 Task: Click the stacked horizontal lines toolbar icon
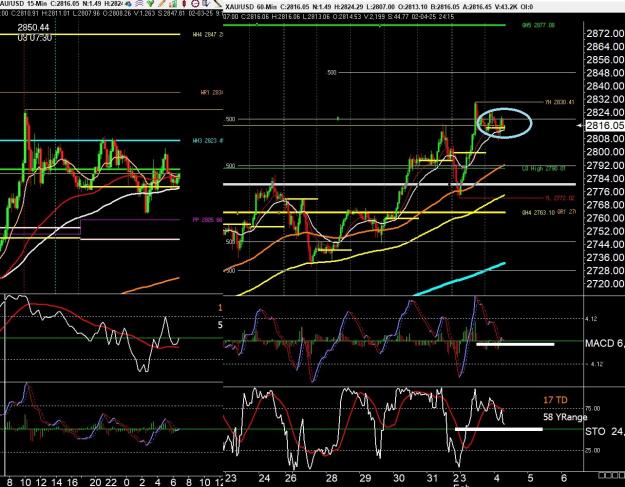(x=139, y=3)
